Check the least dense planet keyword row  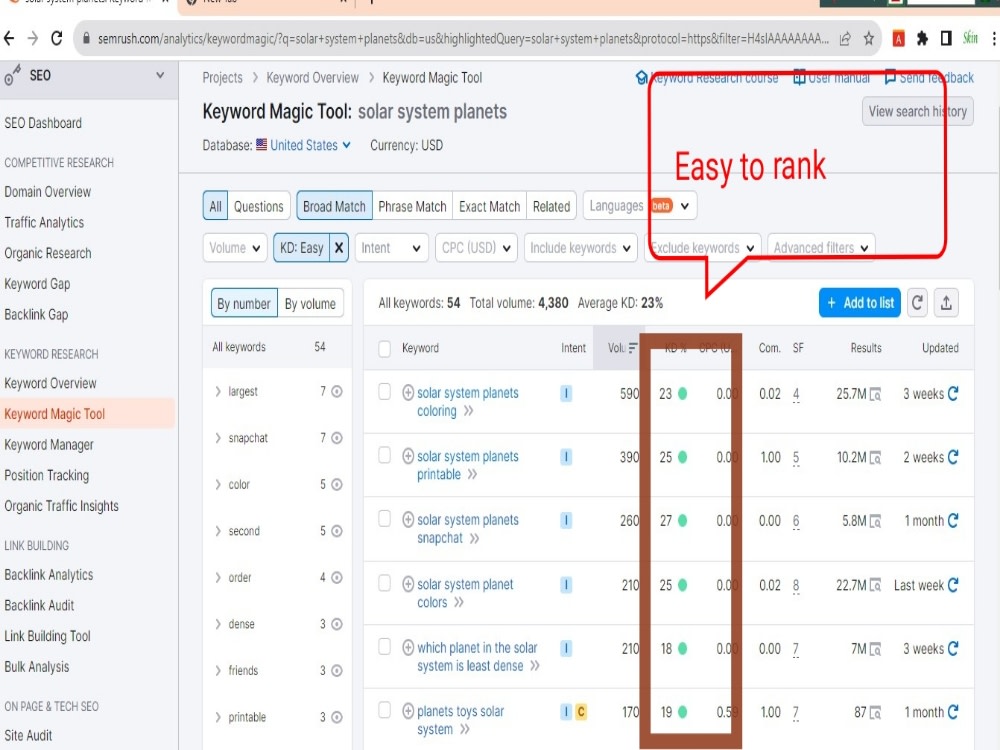(385, 647)
